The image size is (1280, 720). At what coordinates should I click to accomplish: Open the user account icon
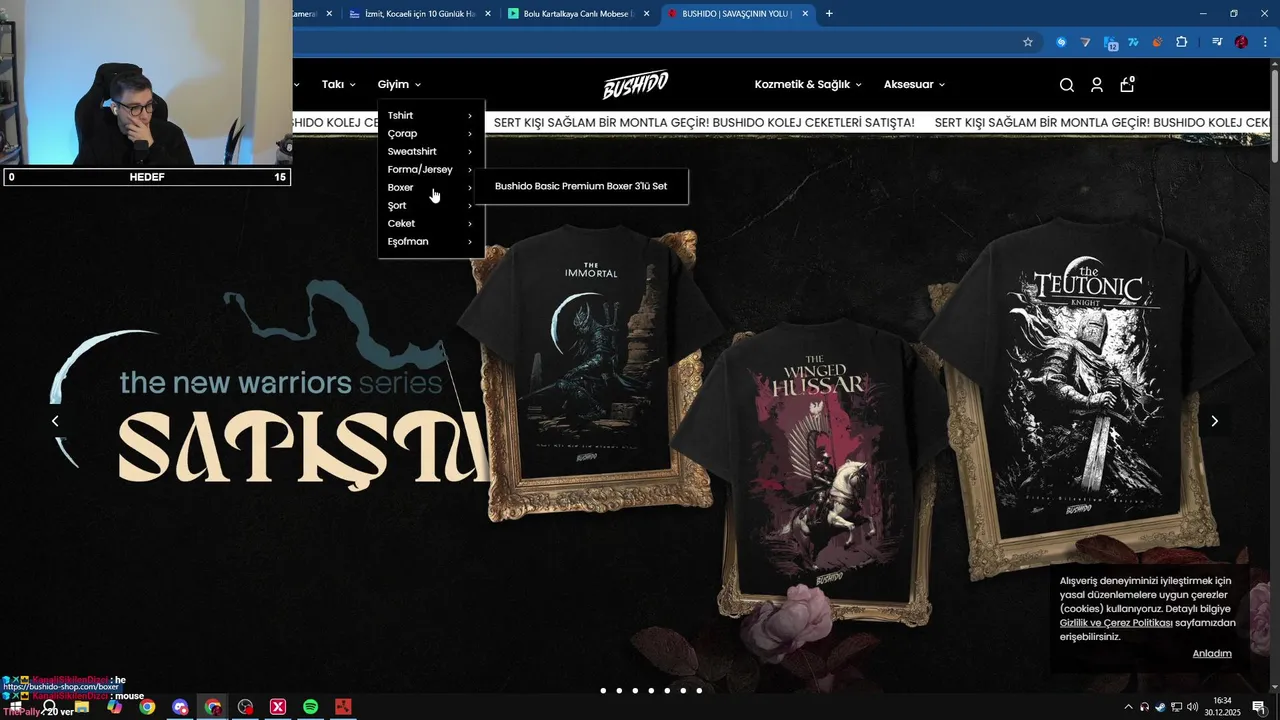click(x=1097, y=85)
